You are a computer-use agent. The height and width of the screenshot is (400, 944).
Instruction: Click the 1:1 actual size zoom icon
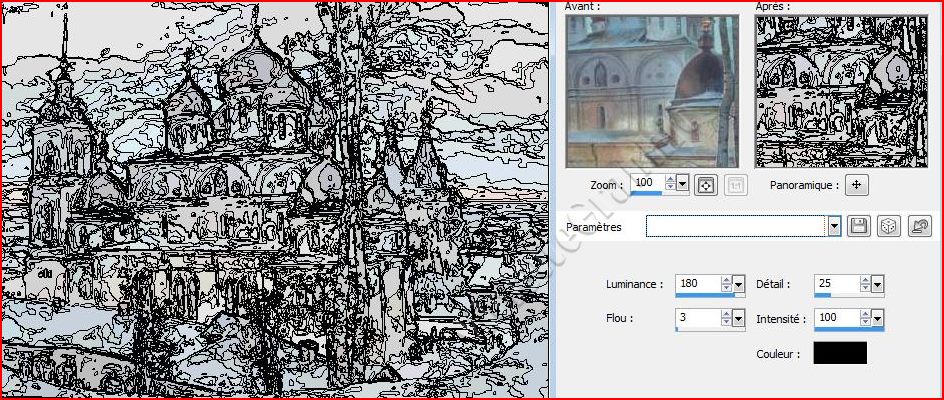(734, 185)
